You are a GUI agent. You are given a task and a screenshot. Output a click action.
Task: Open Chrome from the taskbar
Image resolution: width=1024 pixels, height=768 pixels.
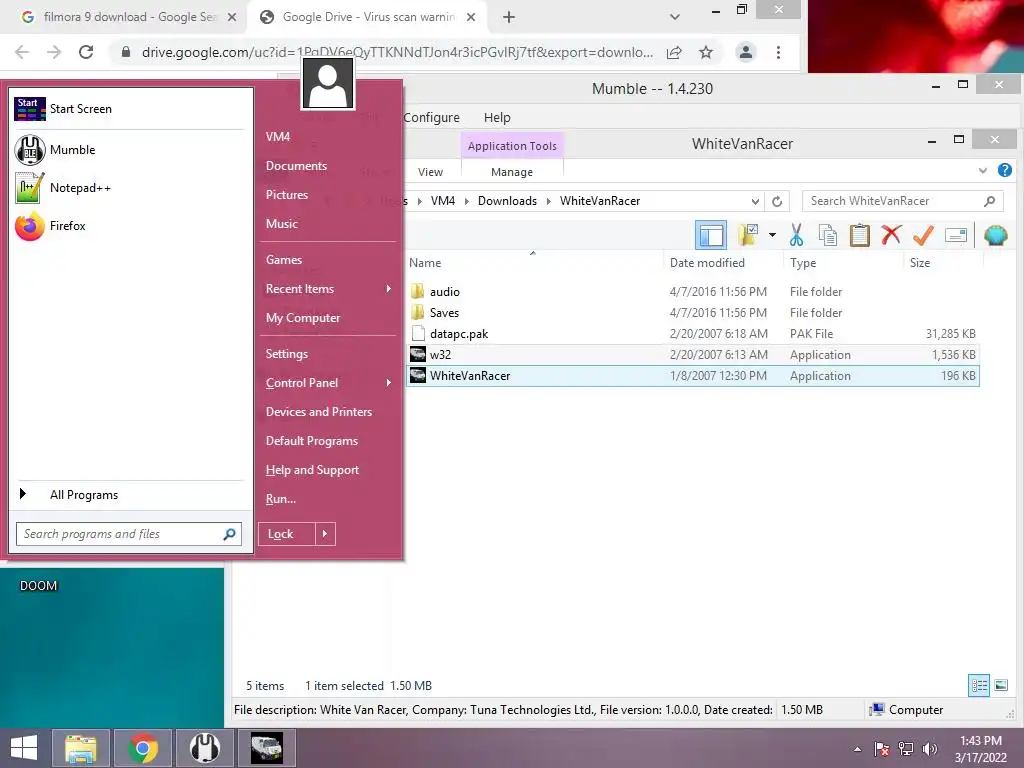[143, 748]
